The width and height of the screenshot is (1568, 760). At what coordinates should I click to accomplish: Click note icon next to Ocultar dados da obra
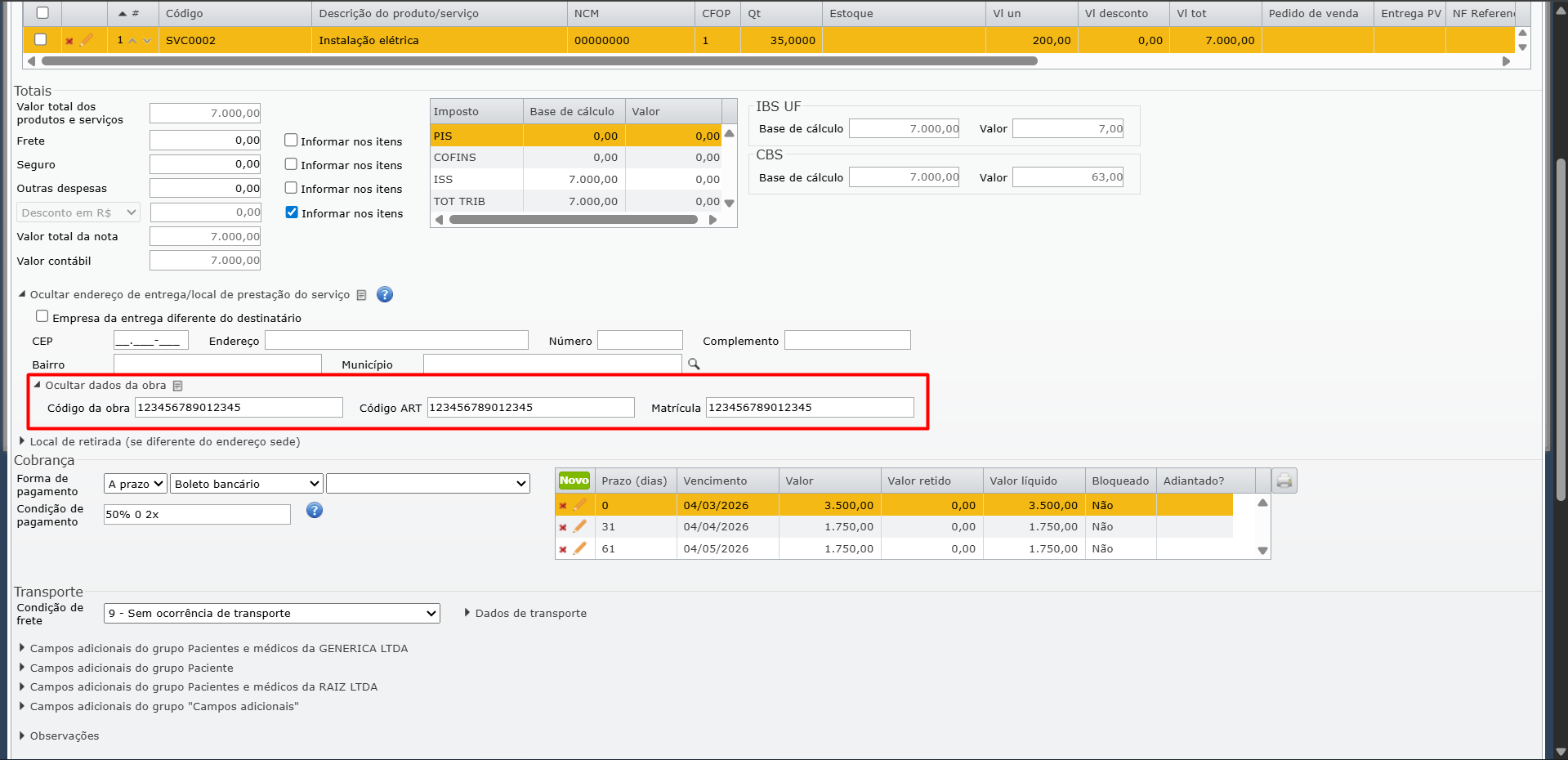point(178,386)
